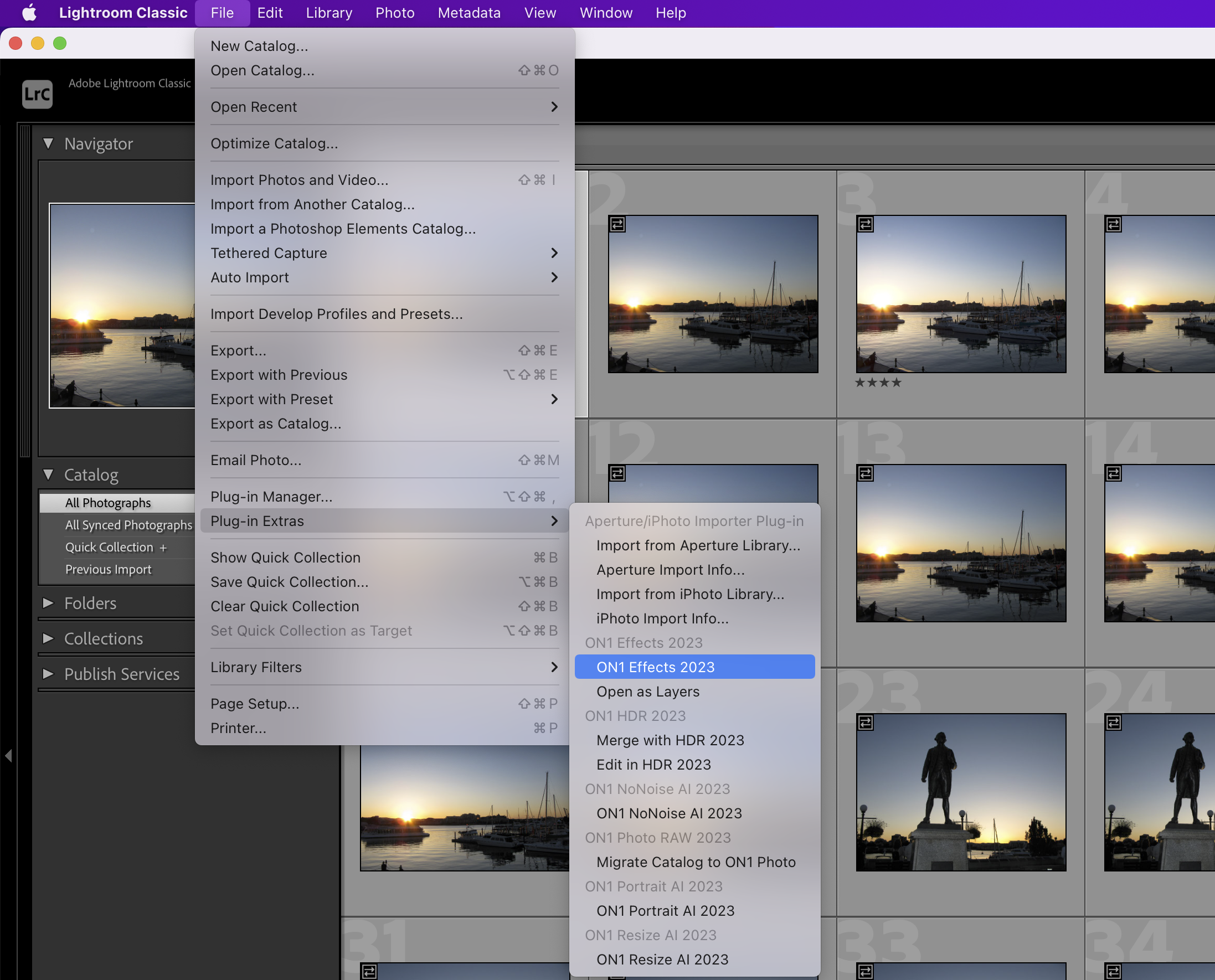Open the Tethered Capture submenu

point(384,253)
